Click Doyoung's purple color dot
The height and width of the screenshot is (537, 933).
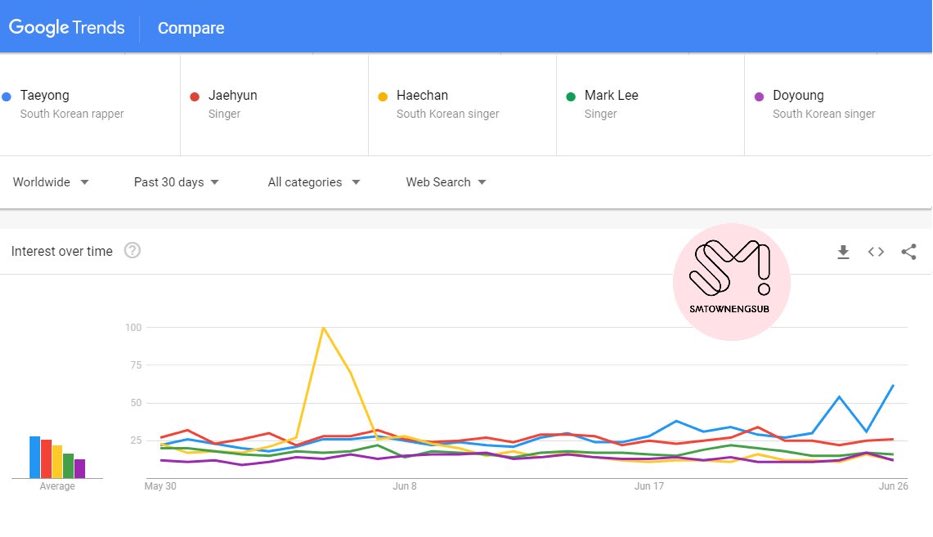click(759, 96)
